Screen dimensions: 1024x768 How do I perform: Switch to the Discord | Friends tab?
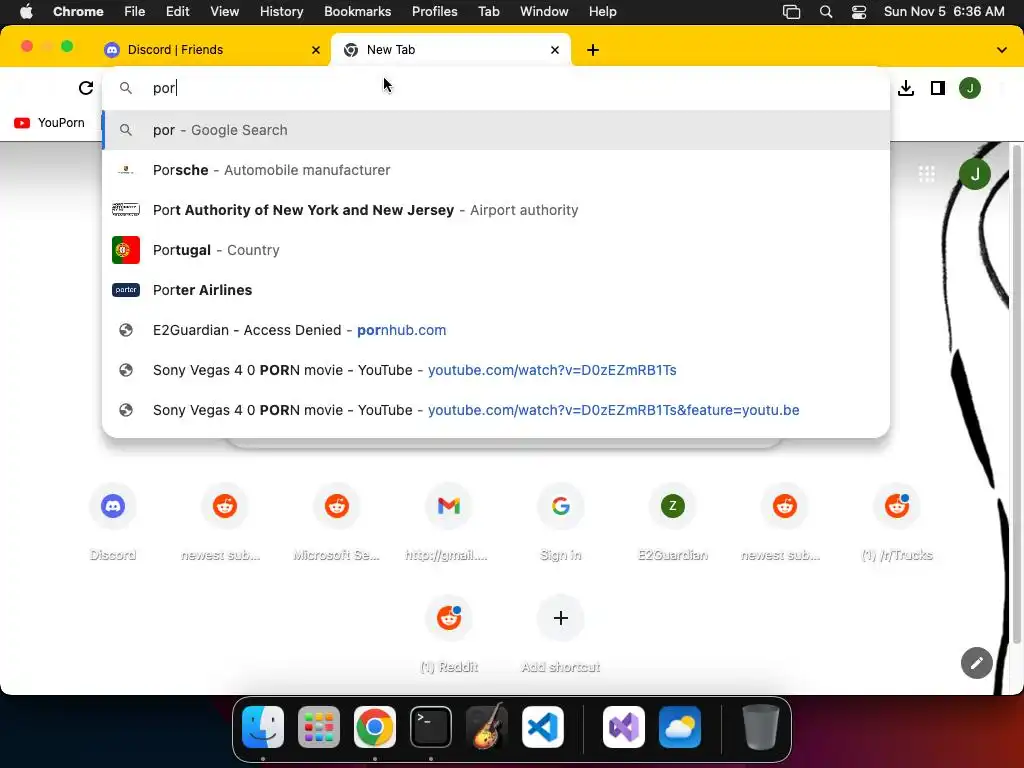tap(212, 50)
